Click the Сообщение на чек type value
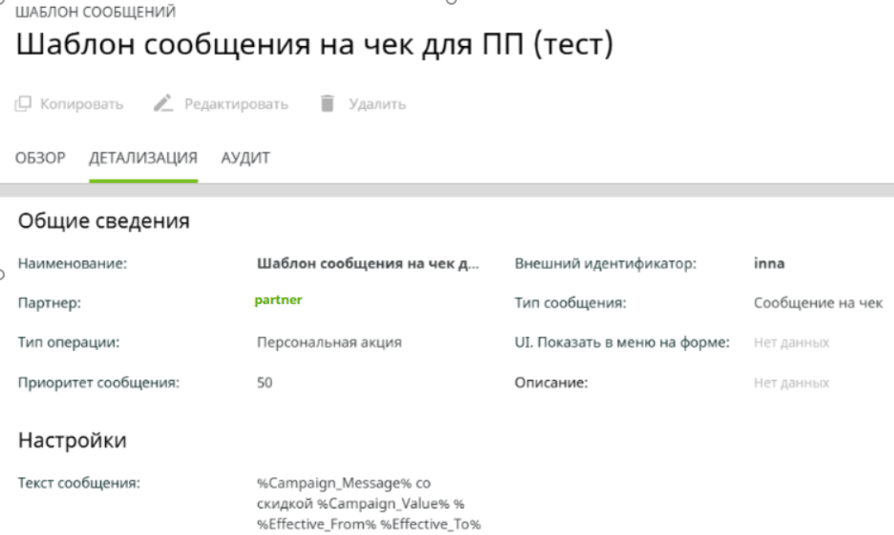Image resolution: width=894 pixels, height=535 pixels. [x=818, y=303]
